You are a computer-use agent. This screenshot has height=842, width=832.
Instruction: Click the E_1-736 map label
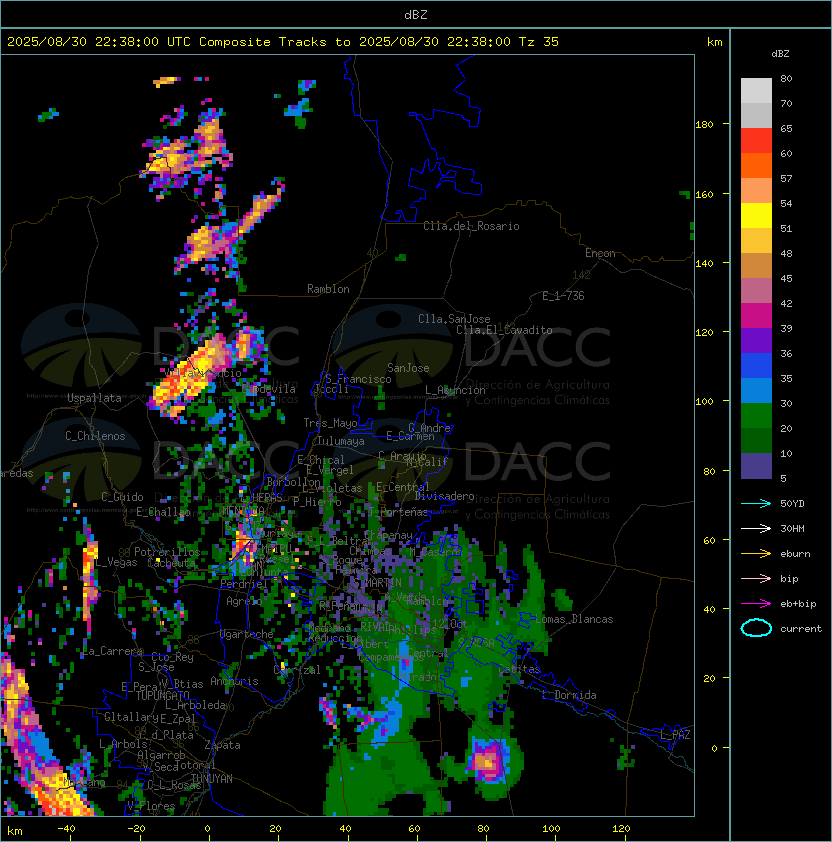pos(563,296)
